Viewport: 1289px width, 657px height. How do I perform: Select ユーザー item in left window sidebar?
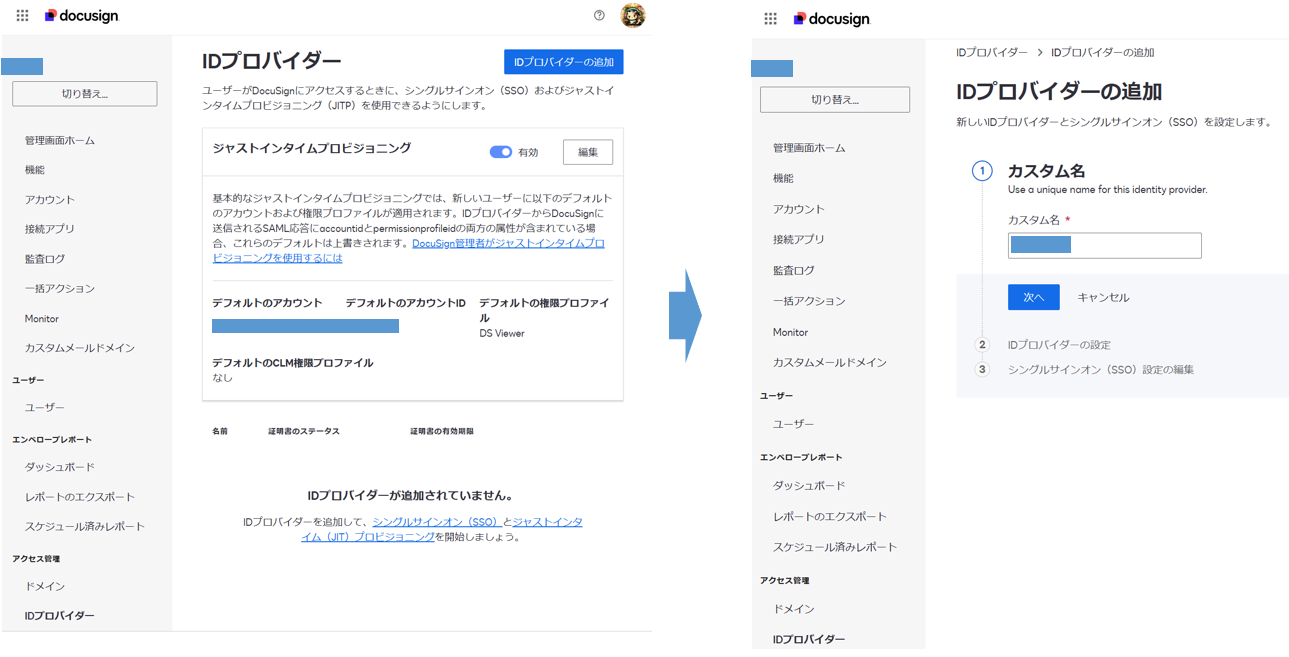[45, 408]
